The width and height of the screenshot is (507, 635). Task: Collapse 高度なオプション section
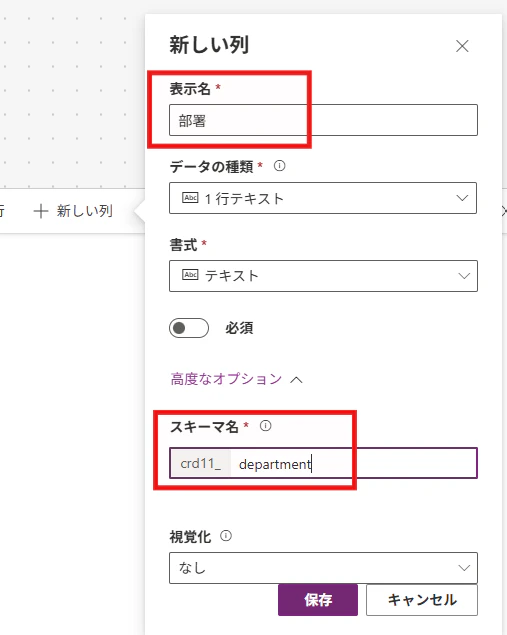[x=226, y=379]
